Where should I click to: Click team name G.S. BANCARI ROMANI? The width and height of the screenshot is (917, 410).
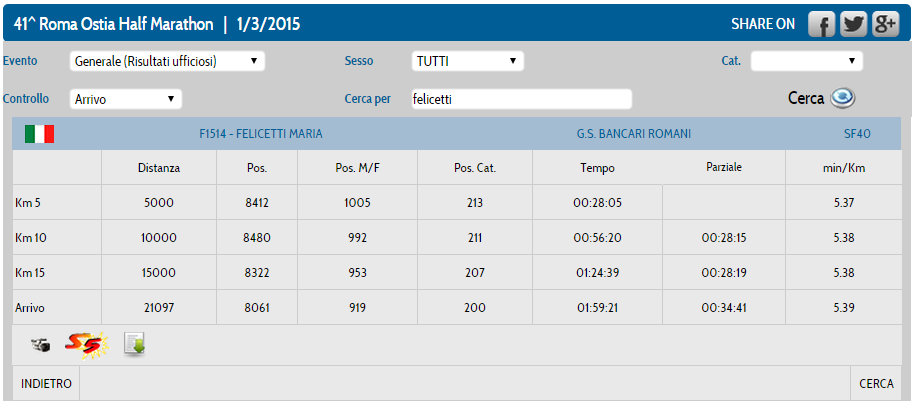[633, 134]
